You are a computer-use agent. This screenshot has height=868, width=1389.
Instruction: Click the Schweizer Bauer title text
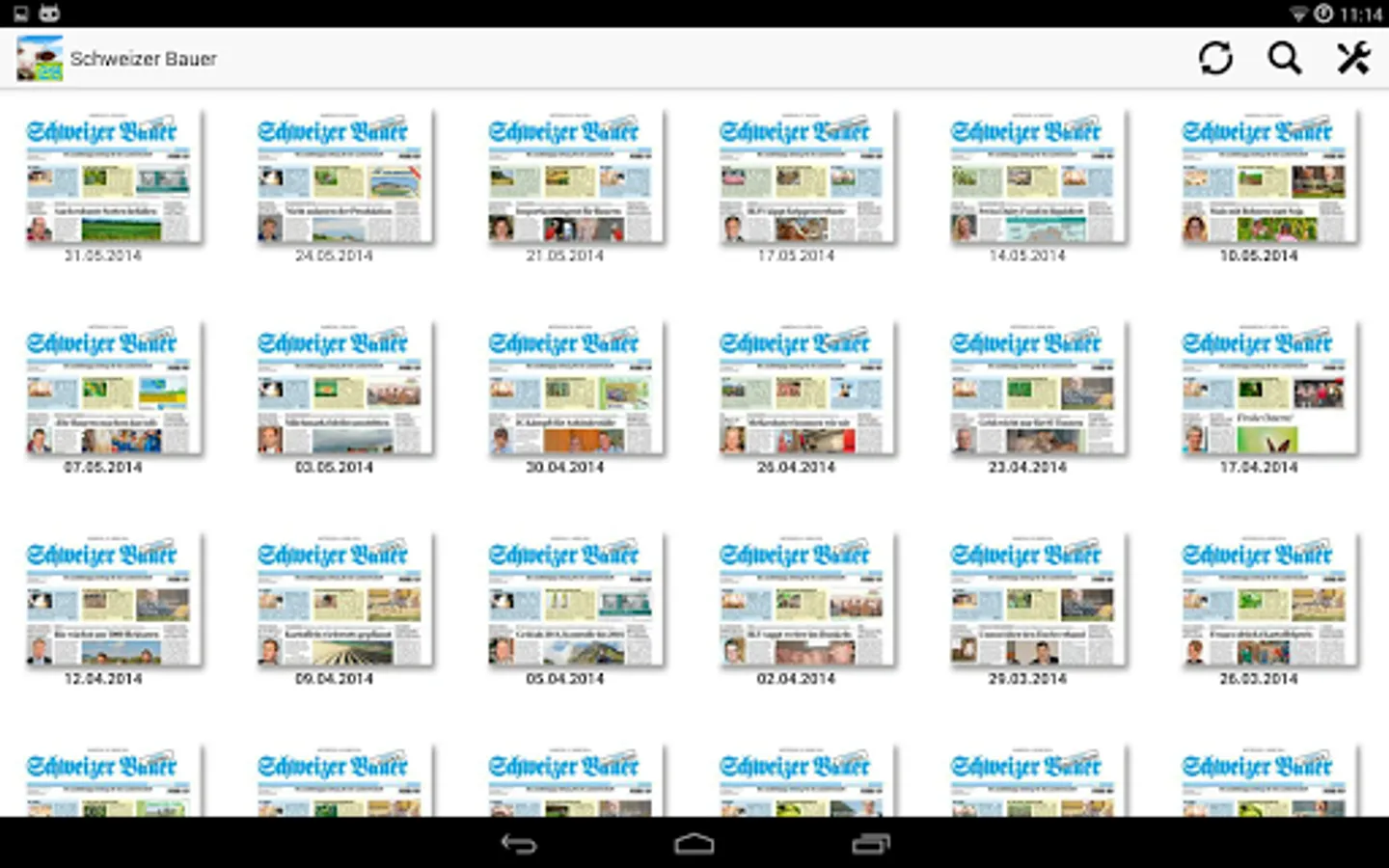143,59
